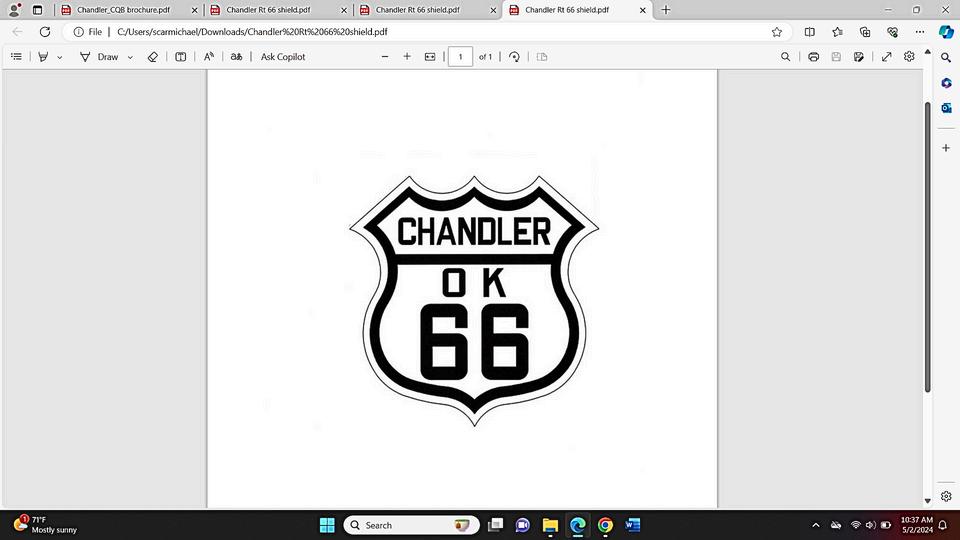Click the Save as icon
The width and height of the screenshot is (960, 540).
coord(859,56)
